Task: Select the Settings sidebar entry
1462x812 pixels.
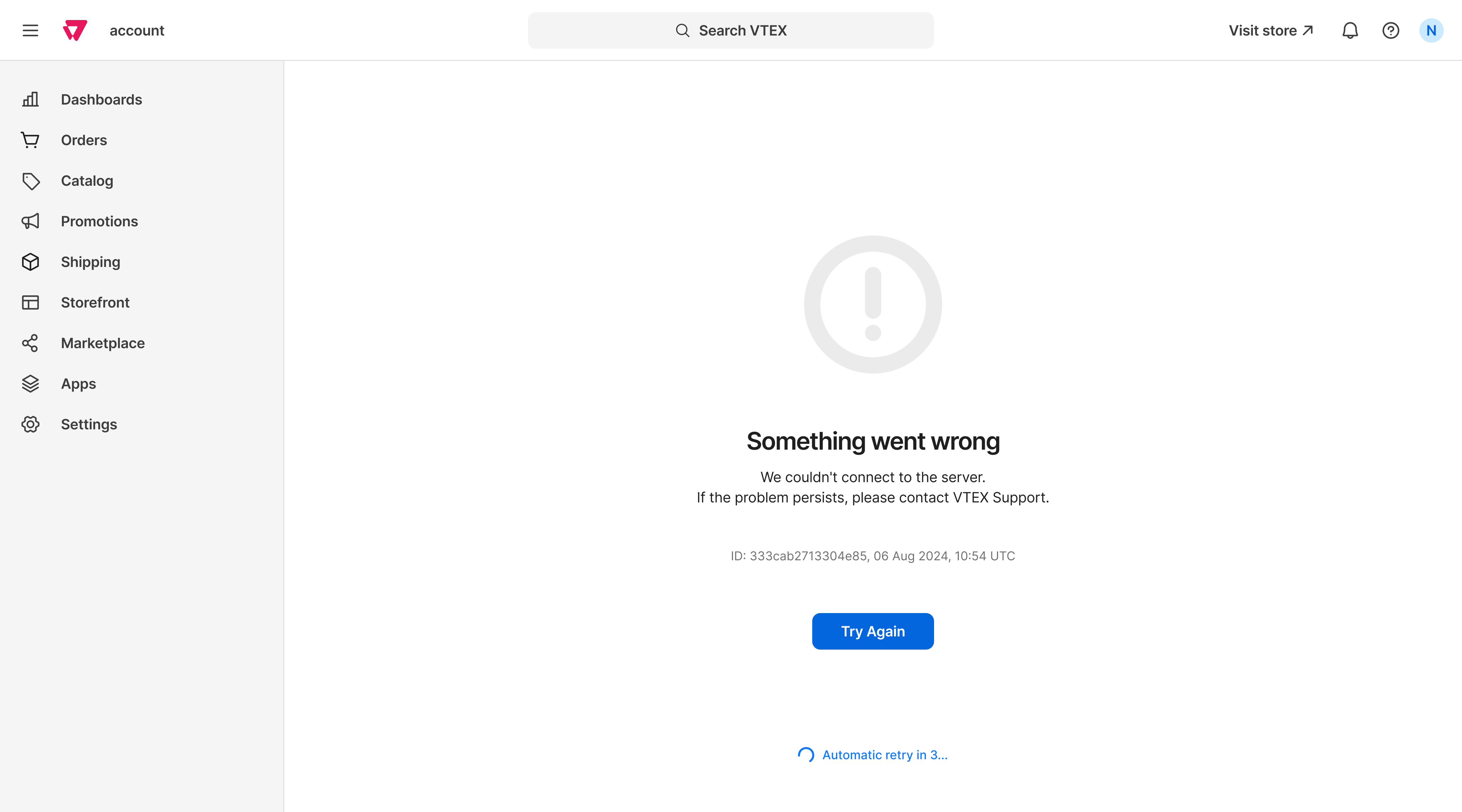Action: (x=89, y=424)
